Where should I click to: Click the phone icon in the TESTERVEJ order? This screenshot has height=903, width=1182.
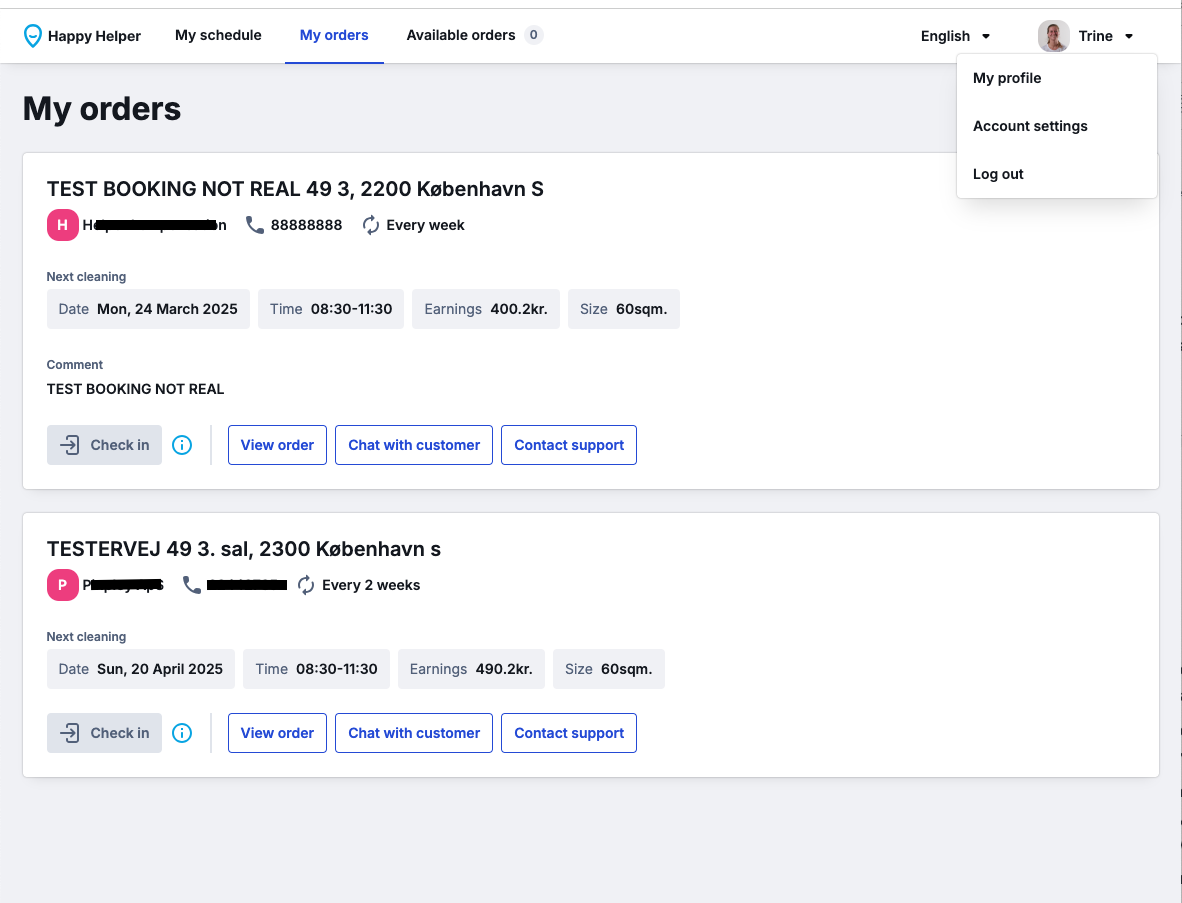click(191, 585)
